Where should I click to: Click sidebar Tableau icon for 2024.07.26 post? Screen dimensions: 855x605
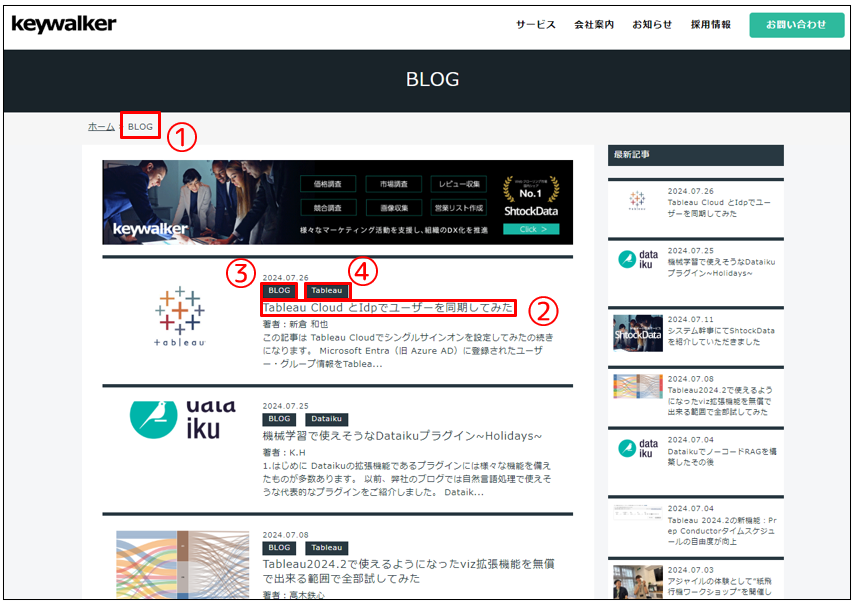coord(637,201)
